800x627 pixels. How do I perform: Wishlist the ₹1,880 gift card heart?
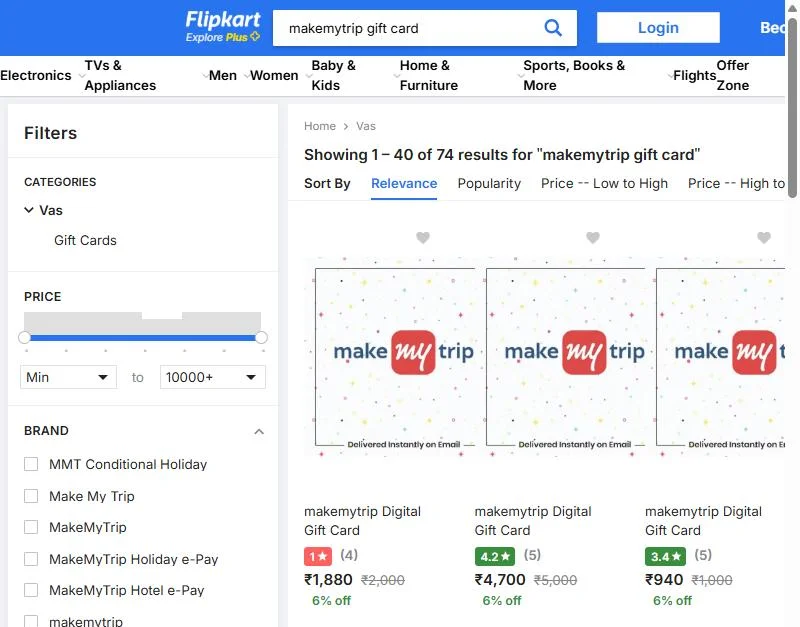422,237
